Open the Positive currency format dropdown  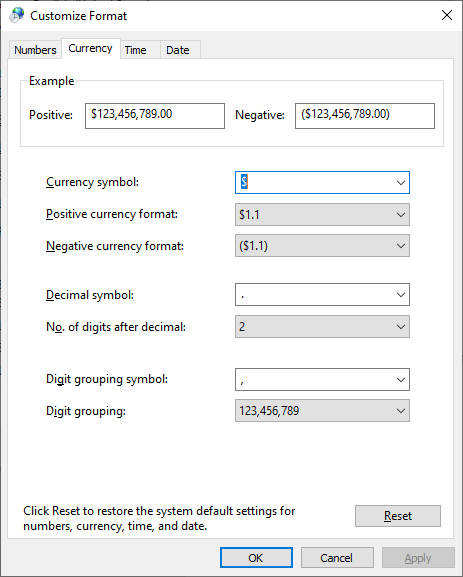coord(322,215)
